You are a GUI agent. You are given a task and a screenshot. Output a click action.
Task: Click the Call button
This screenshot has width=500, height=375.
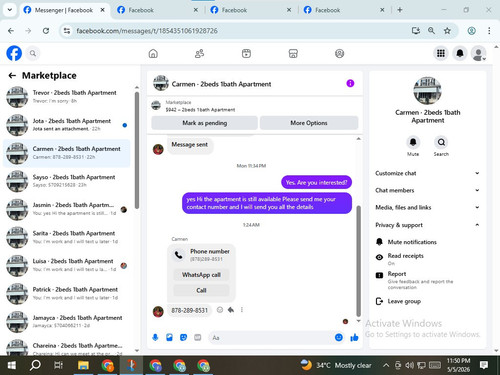click(x=201, y=290)
